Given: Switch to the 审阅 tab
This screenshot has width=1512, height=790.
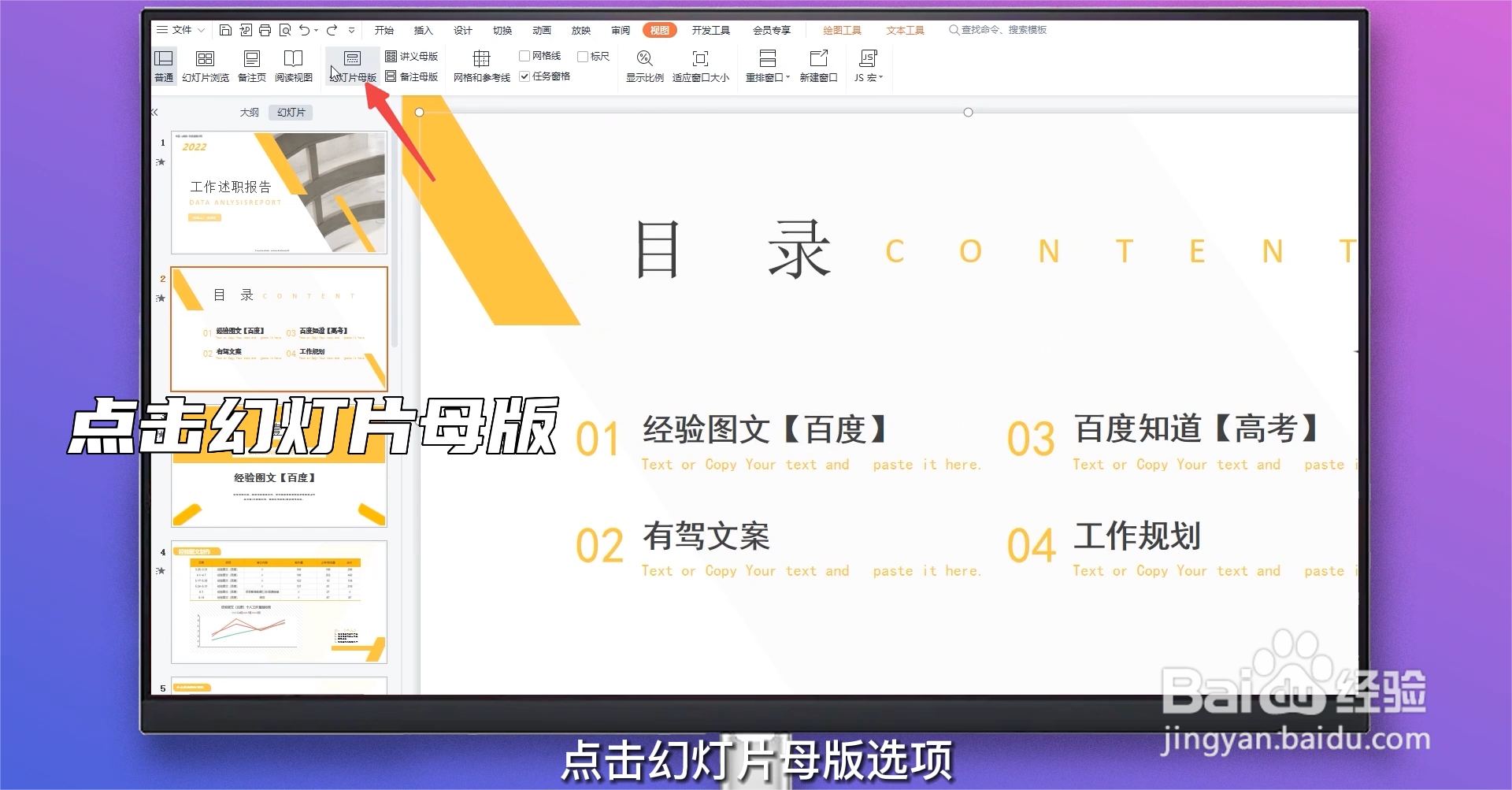Looking at the screenshot, I should (621, 30).
